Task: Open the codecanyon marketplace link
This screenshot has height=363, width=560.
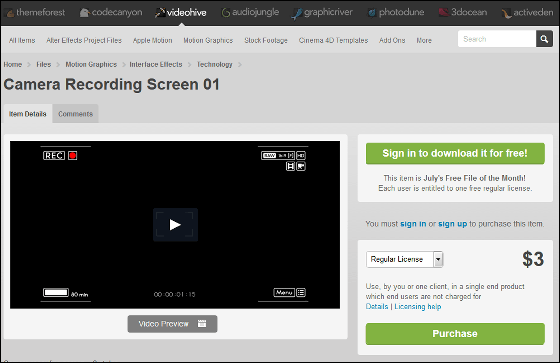Action: (111, 13)
